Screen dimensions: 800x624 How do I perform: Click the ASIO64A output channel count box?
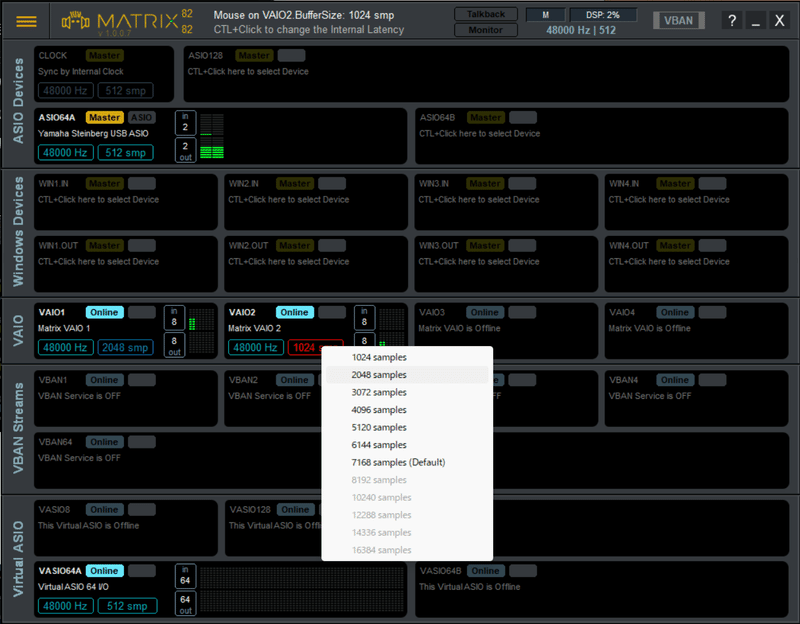point(185,151)
